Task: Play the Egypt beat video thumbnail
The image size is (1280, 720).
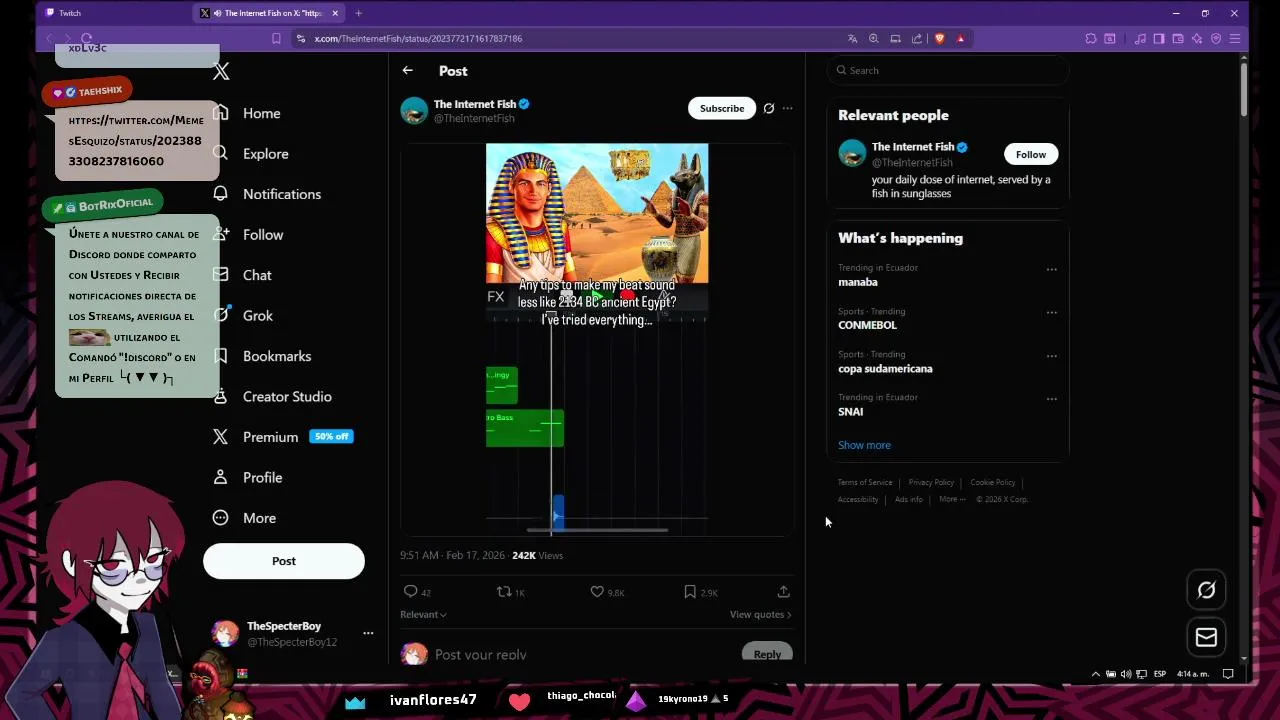Action: click(597, 340)
